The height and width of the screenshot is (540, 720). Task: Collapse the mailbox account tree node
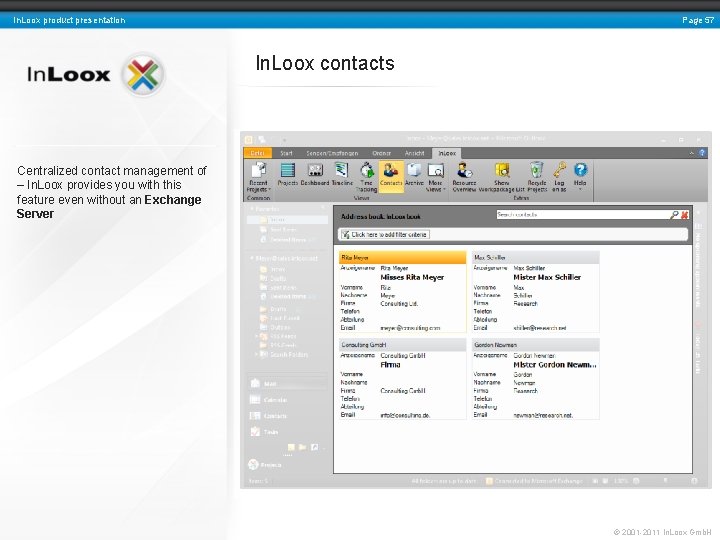(252, 258)
